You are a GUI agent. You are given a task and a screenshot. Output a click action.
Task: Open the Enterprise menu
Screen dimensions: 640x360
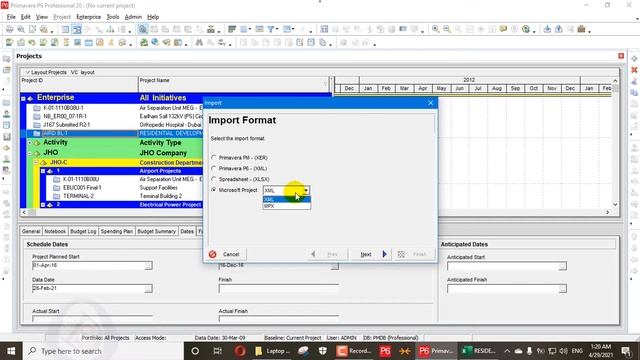(x=89, y=17)
